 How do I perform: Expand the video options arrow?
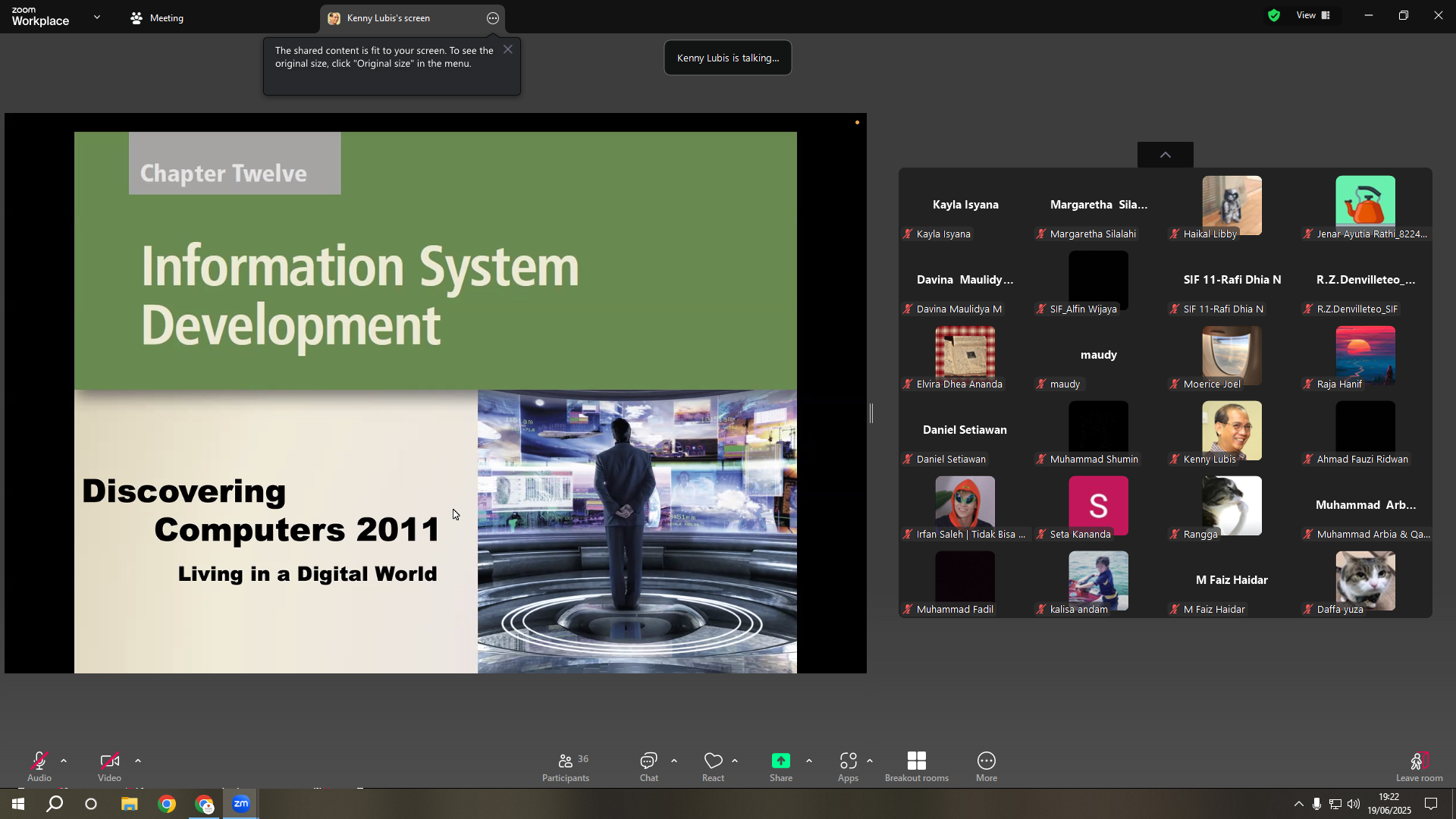(x=138, y=761)
